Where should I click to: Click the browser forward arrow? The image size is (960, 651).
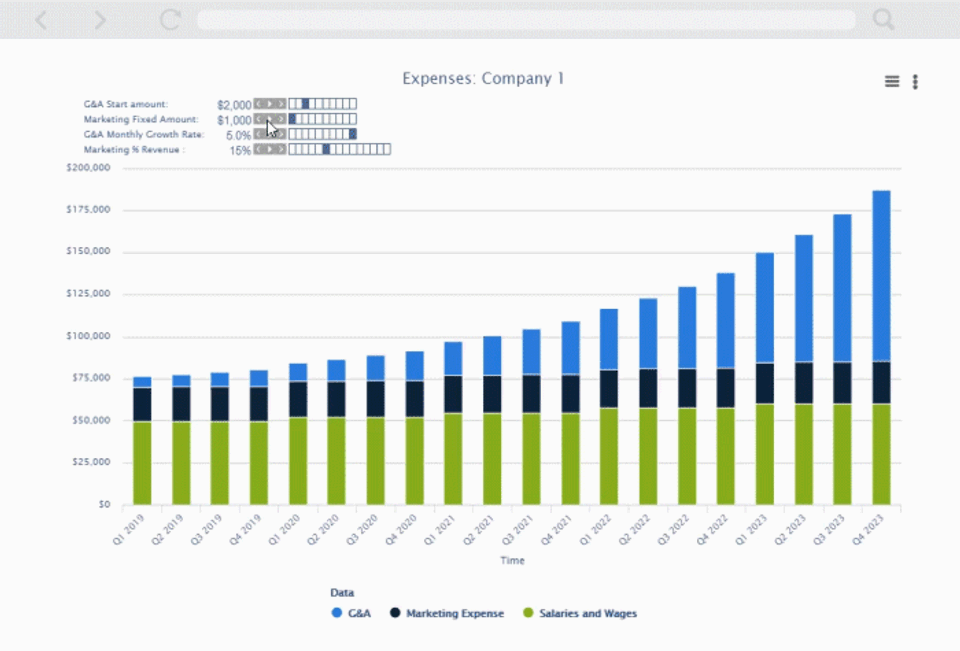coord(99,19)
